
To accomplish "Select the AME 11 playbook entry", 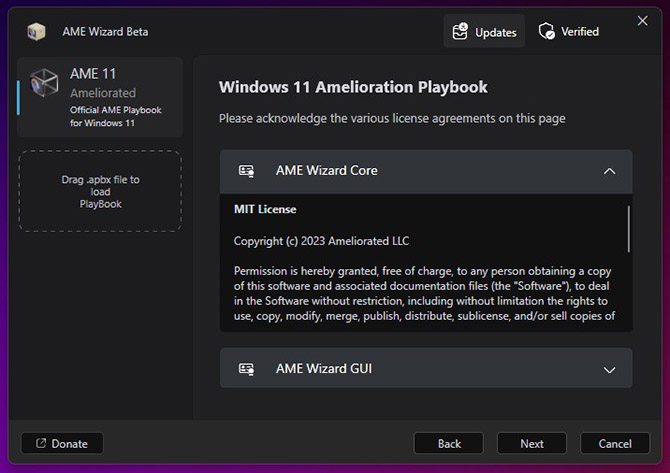I will tap(100, 97).
